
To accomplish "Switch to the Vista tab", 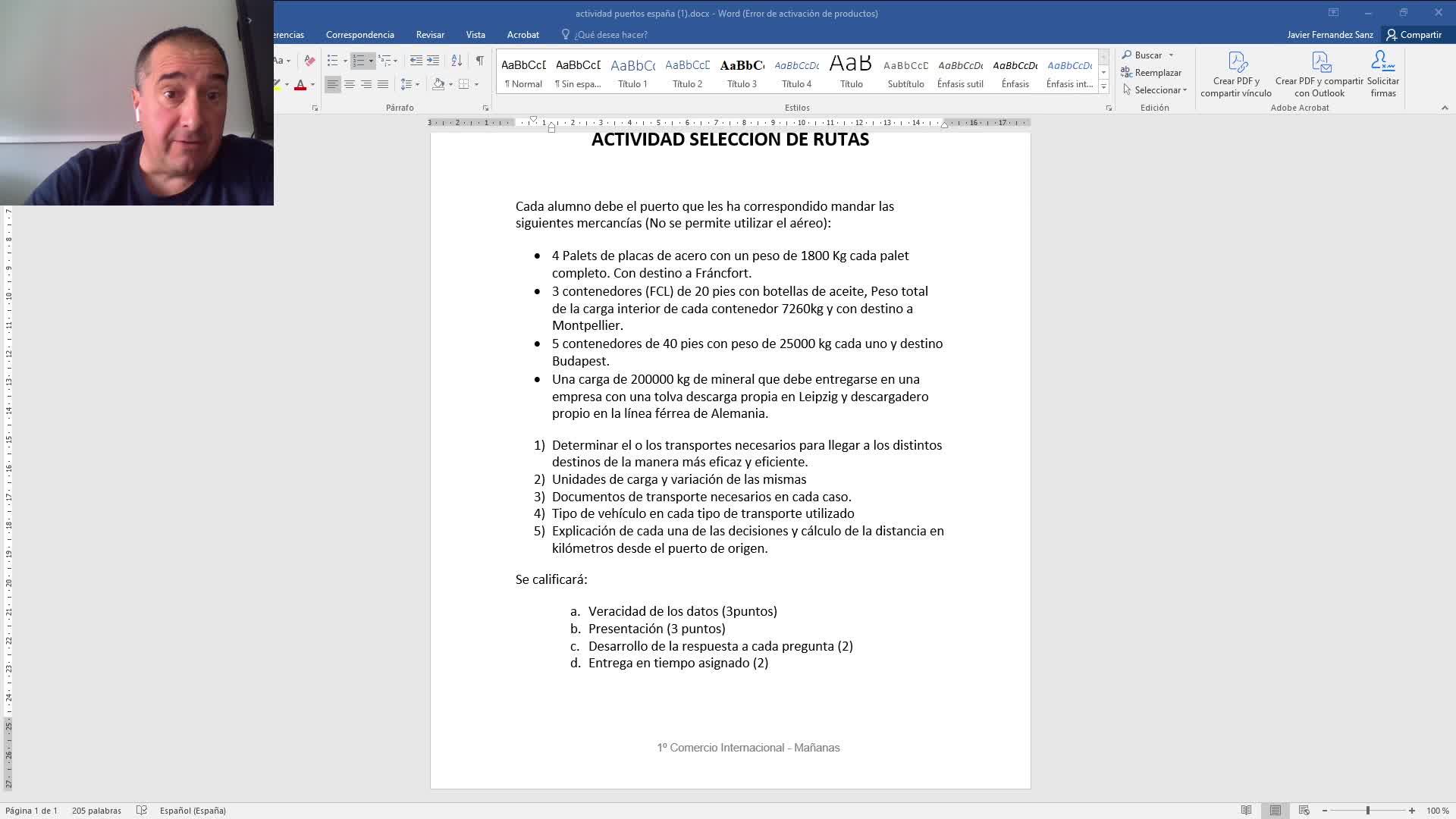I will (x=475, y=35).
